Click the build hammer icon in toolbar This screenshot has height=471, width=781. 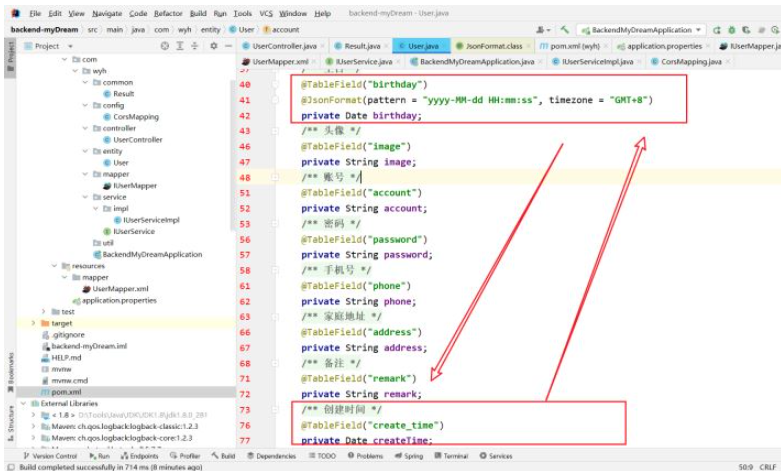coord(565,30)
